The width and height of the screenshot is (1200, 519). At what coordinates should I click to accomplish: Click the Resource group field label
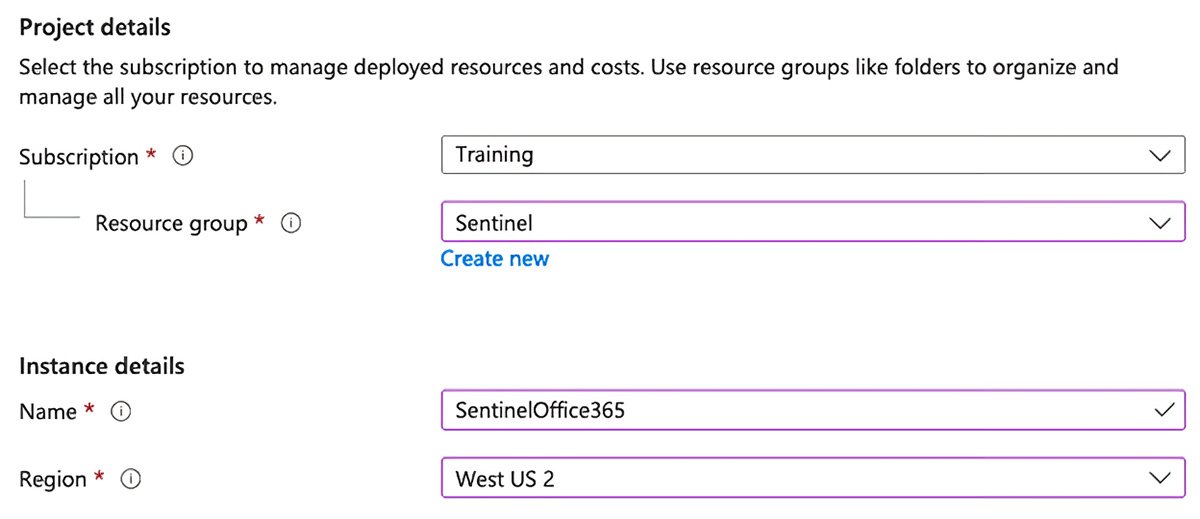pos(170,224)
